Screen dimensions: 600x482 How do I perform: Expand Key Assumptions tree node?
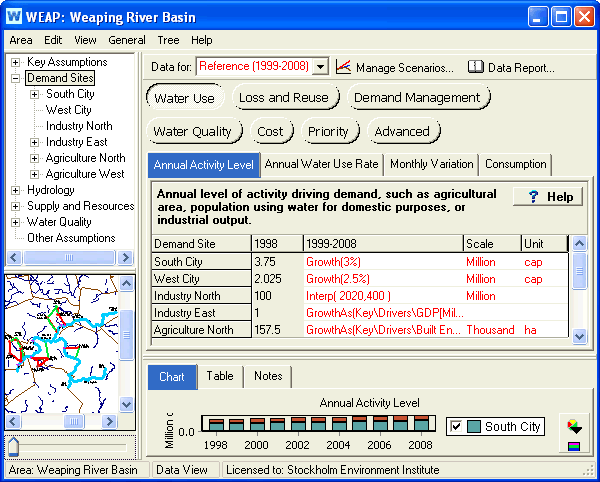tap(15, 62)
